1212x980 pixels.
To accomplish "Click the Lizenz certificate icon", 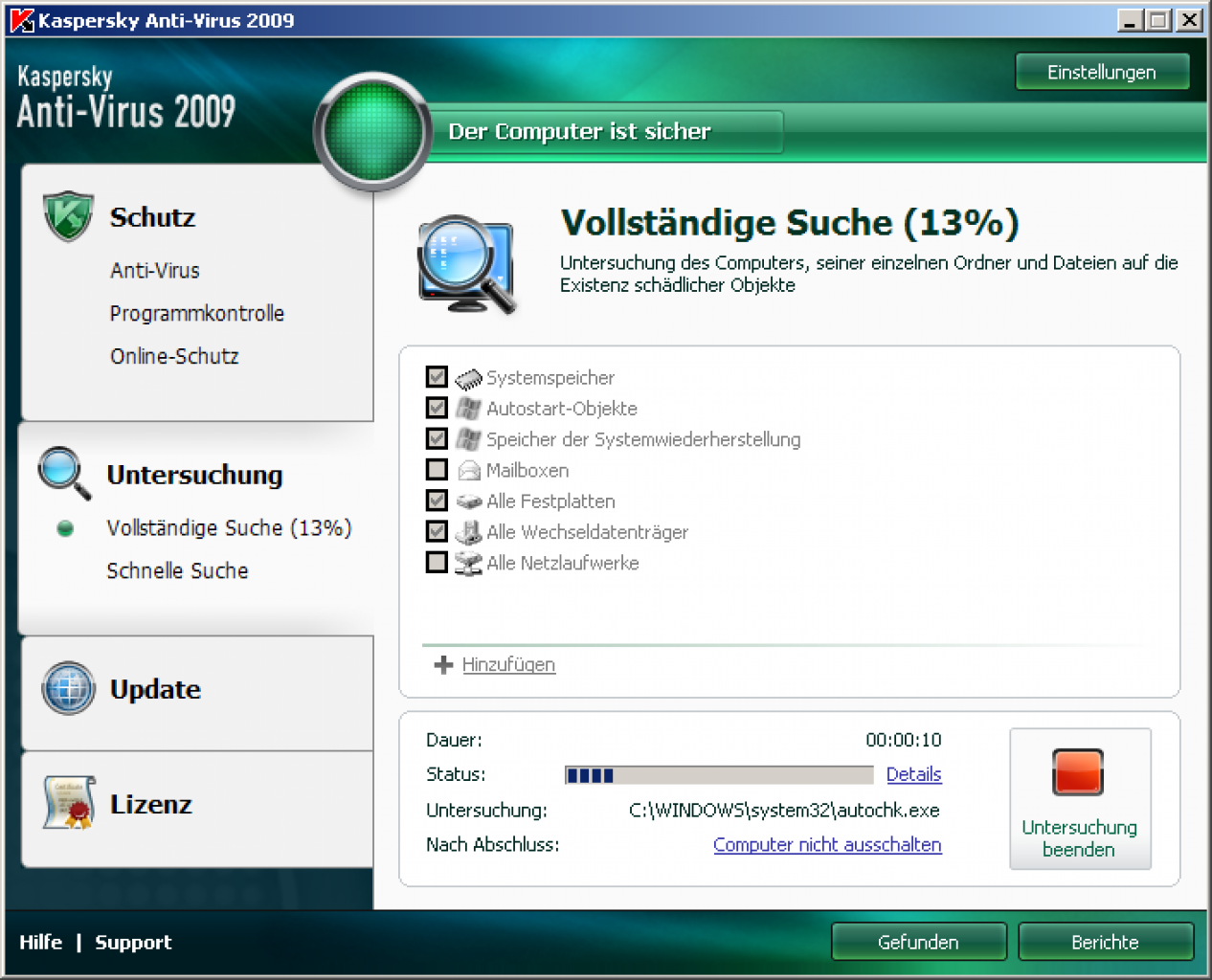I will point(68,802).
